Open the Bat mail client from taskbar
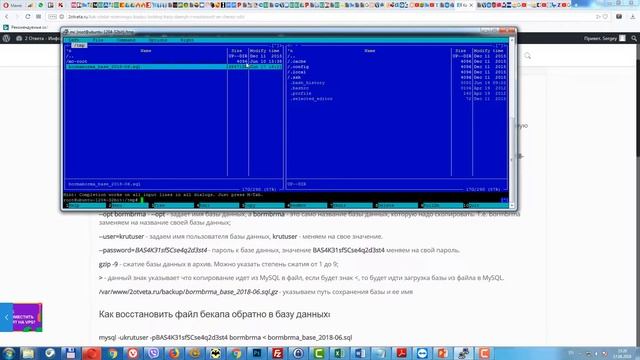The height and width of the screenshot is (360, 640). (x=216, y=353)
